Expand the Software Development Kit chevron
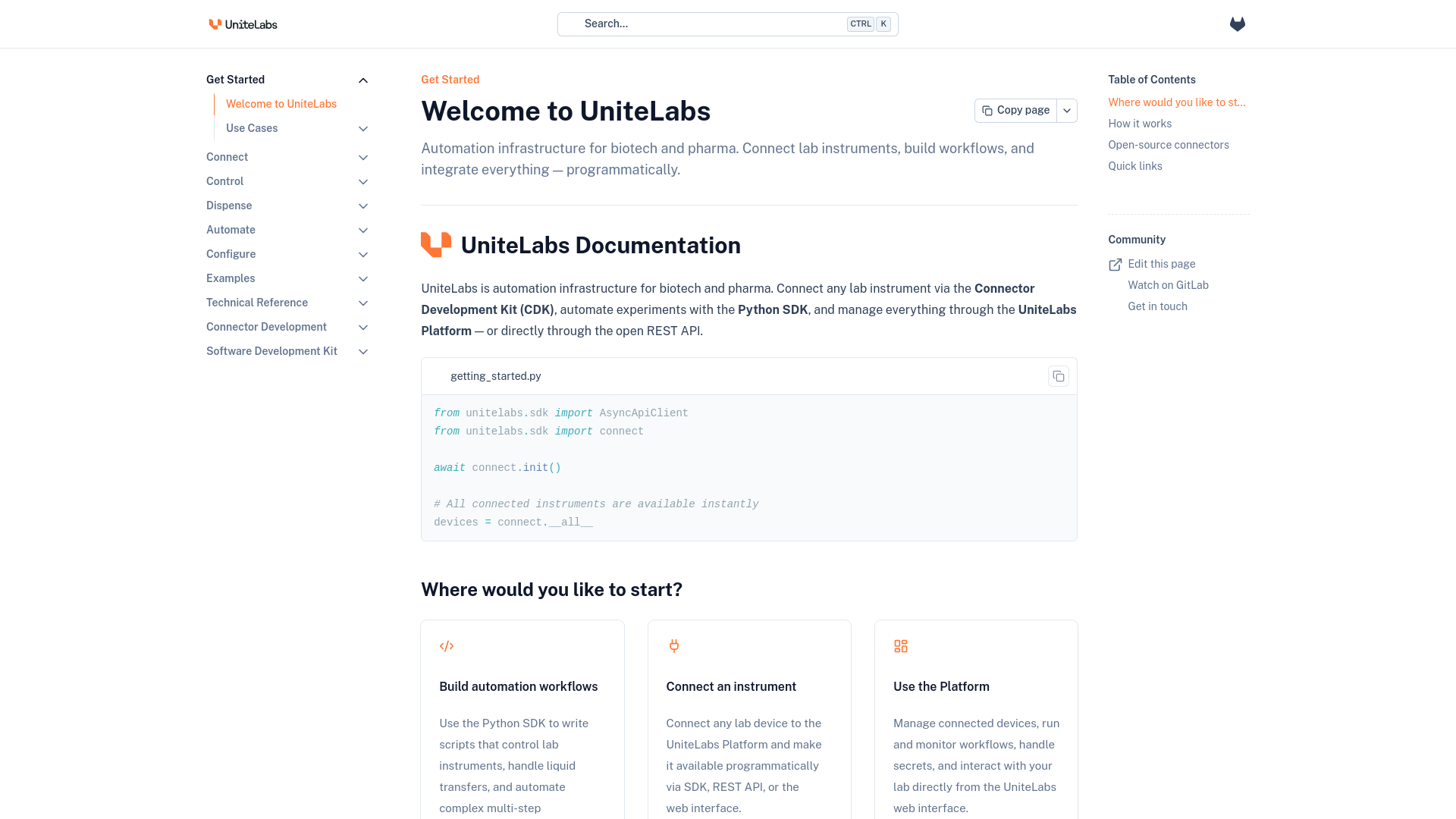 tap(363, 352)
